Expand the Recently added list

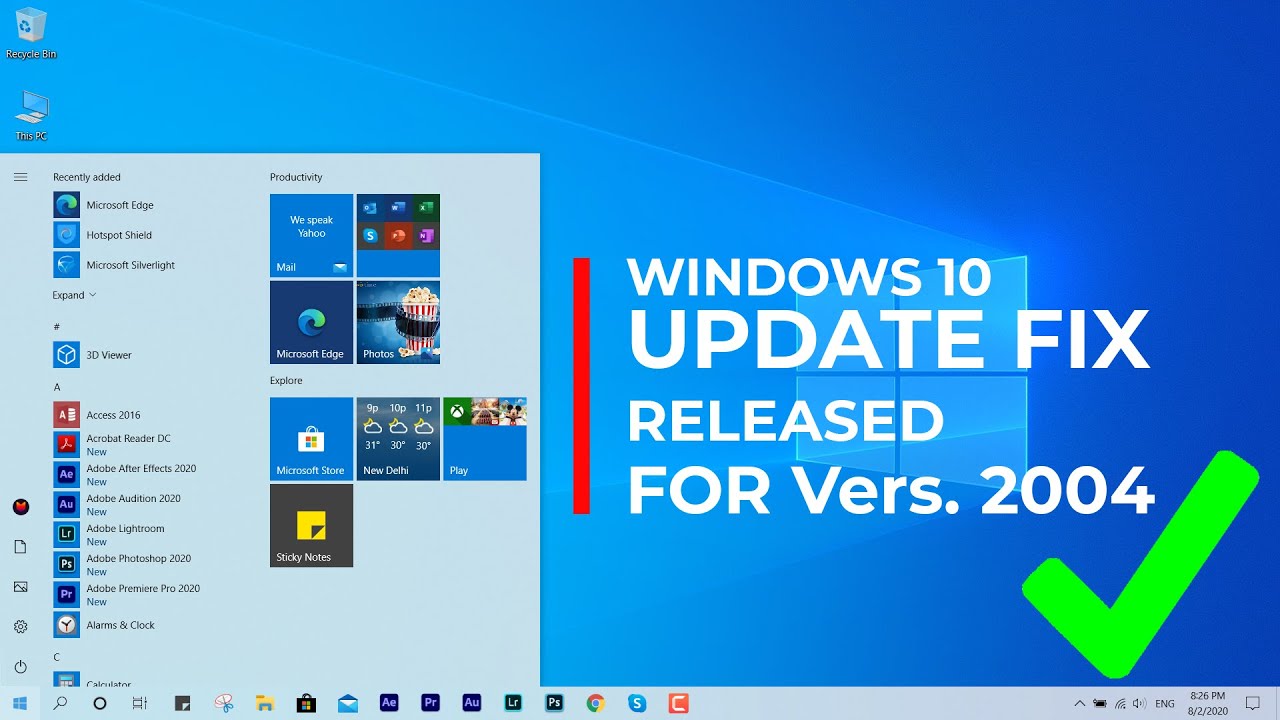point(74,295)
